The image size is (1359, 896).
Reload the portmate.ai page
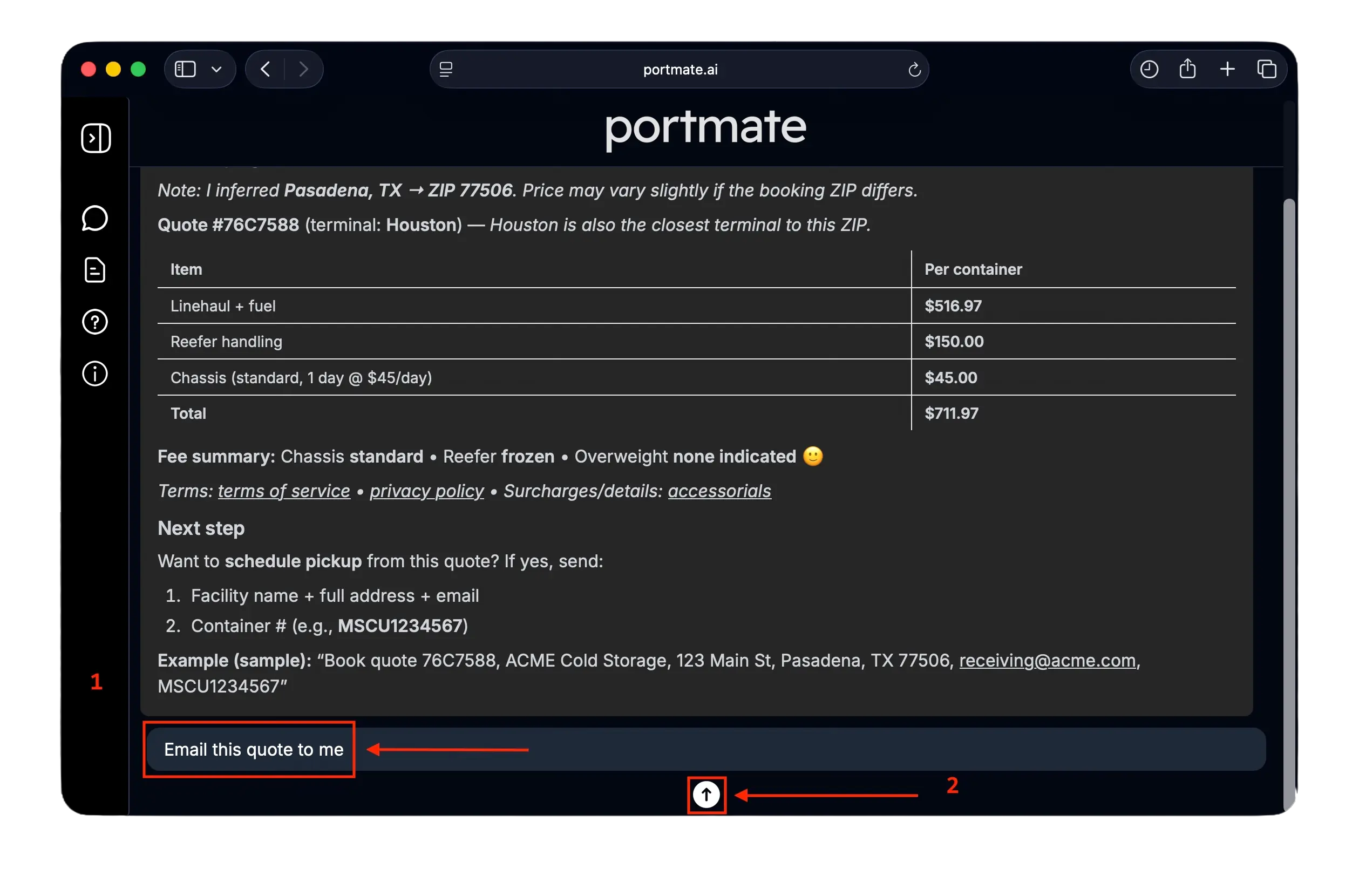coord(914,69)
